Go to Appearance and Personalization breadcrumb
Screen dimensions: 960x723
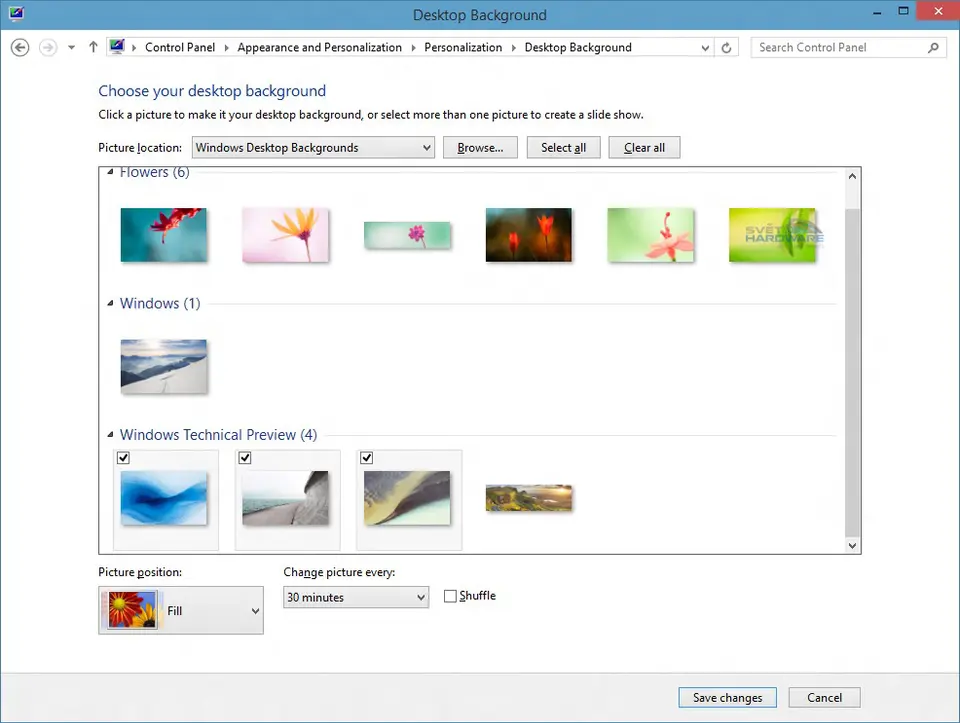click(x=319, y=47)
